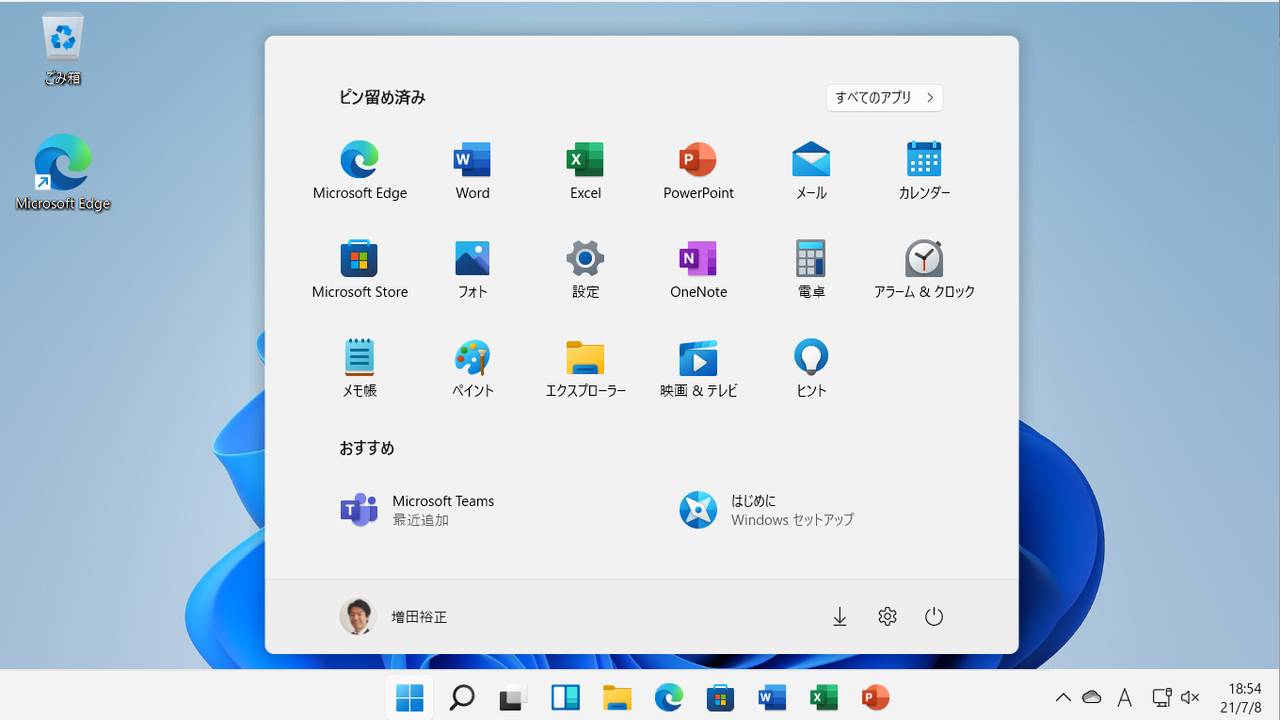This screenshot has height=720, width=1280.
Task: Open Excel in the pinned section
Action: click(x=585, y=170)
